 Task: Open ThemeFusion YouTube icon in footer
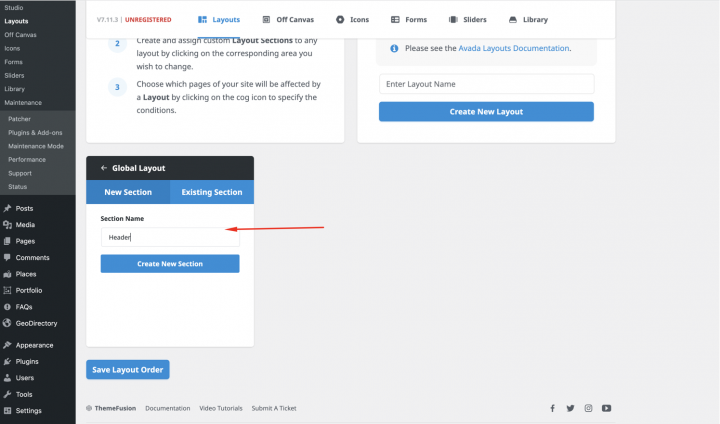(606, 408)
